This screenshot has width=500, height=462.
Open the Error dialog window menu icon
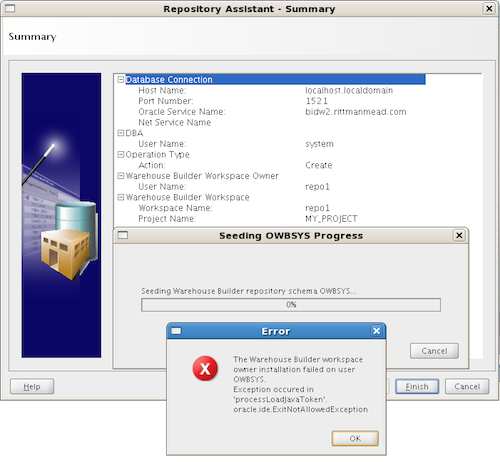176,331
